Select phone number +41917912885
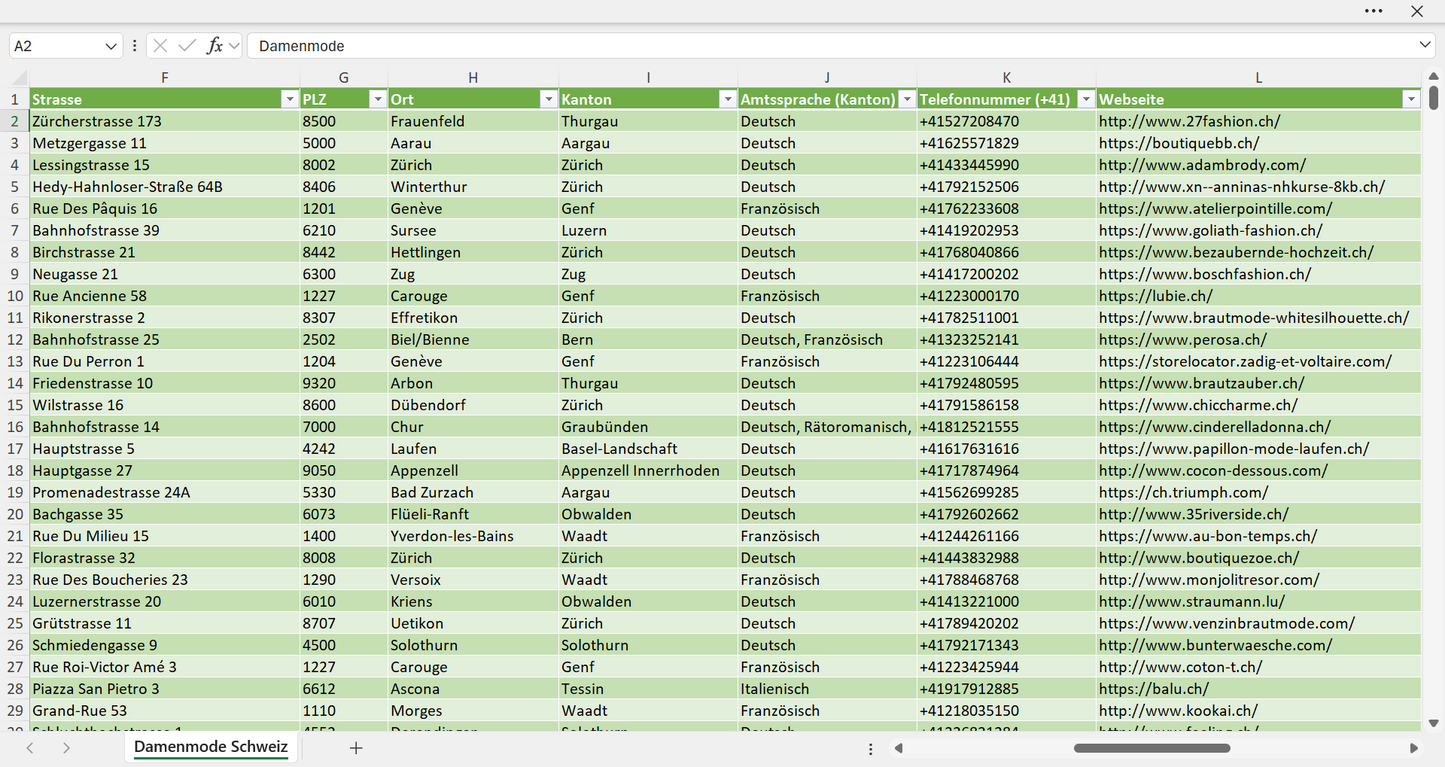This screenshot has height=767, width=1445. [x=1006, y=689]
